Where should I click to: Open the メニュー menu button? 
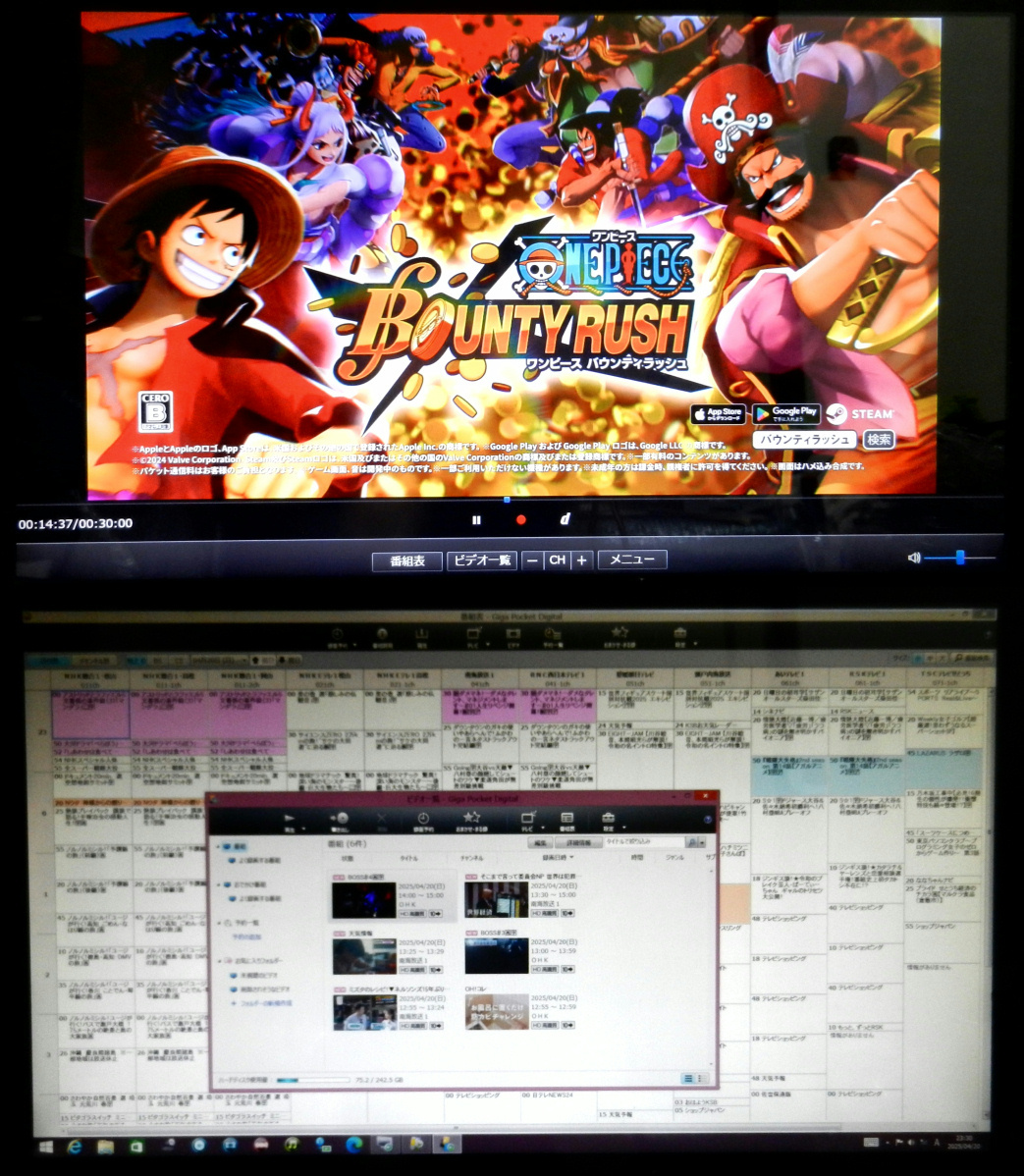click(631, 560)
